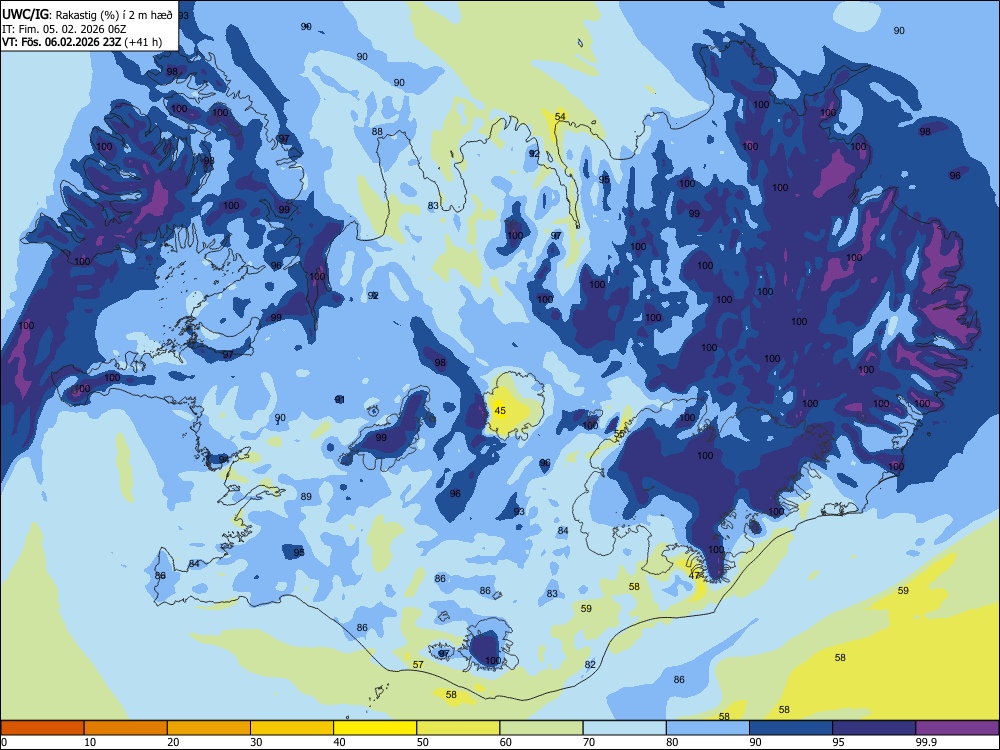Choose the 30–40 amber legend swatch

coord(292,728)
